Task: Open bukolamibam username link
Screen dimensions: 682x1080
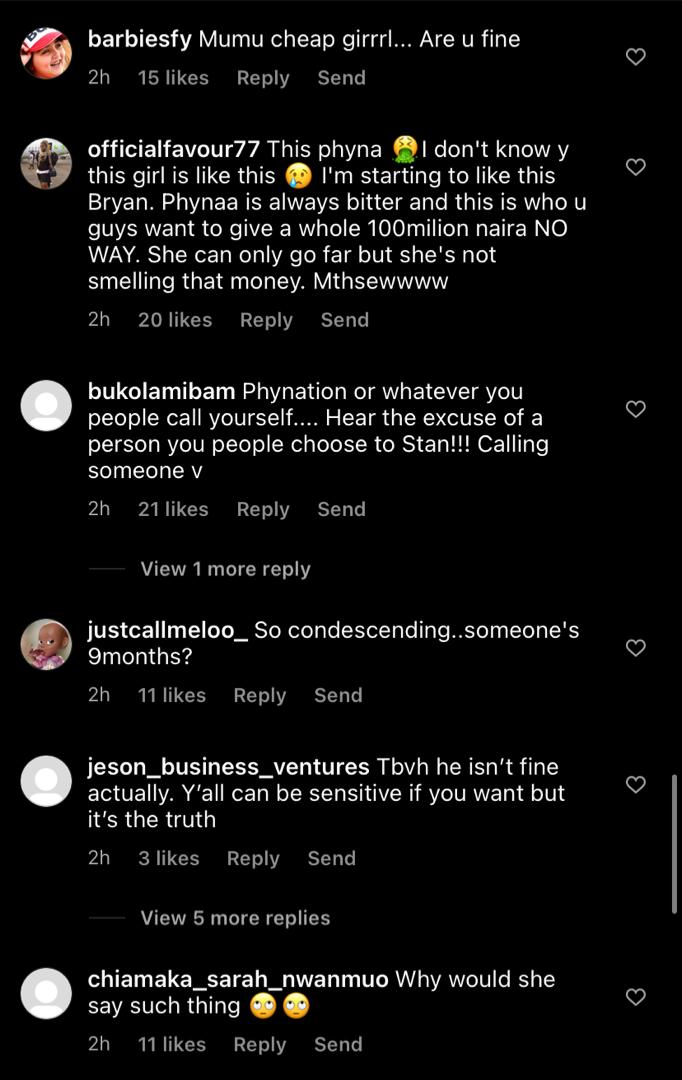Action: pos(161,391)
